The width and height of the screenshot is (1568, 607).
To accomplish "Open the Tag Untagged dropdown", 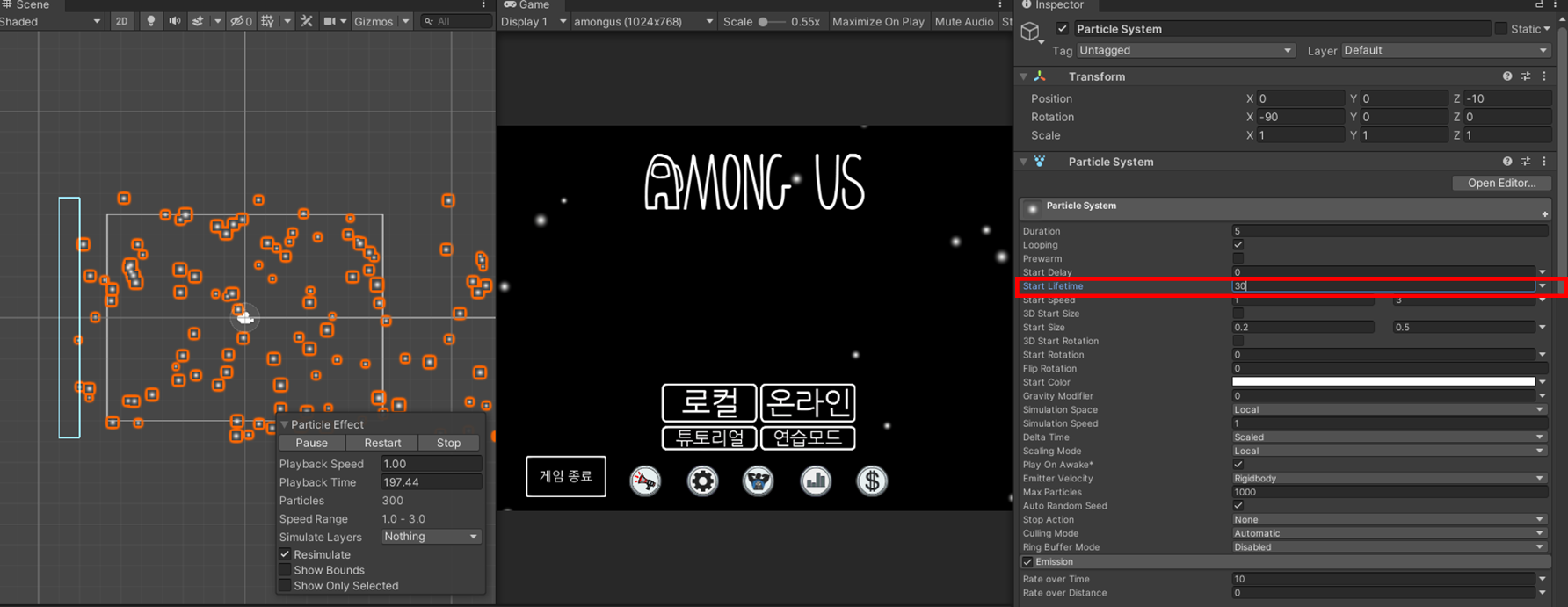I will 1186,51.
